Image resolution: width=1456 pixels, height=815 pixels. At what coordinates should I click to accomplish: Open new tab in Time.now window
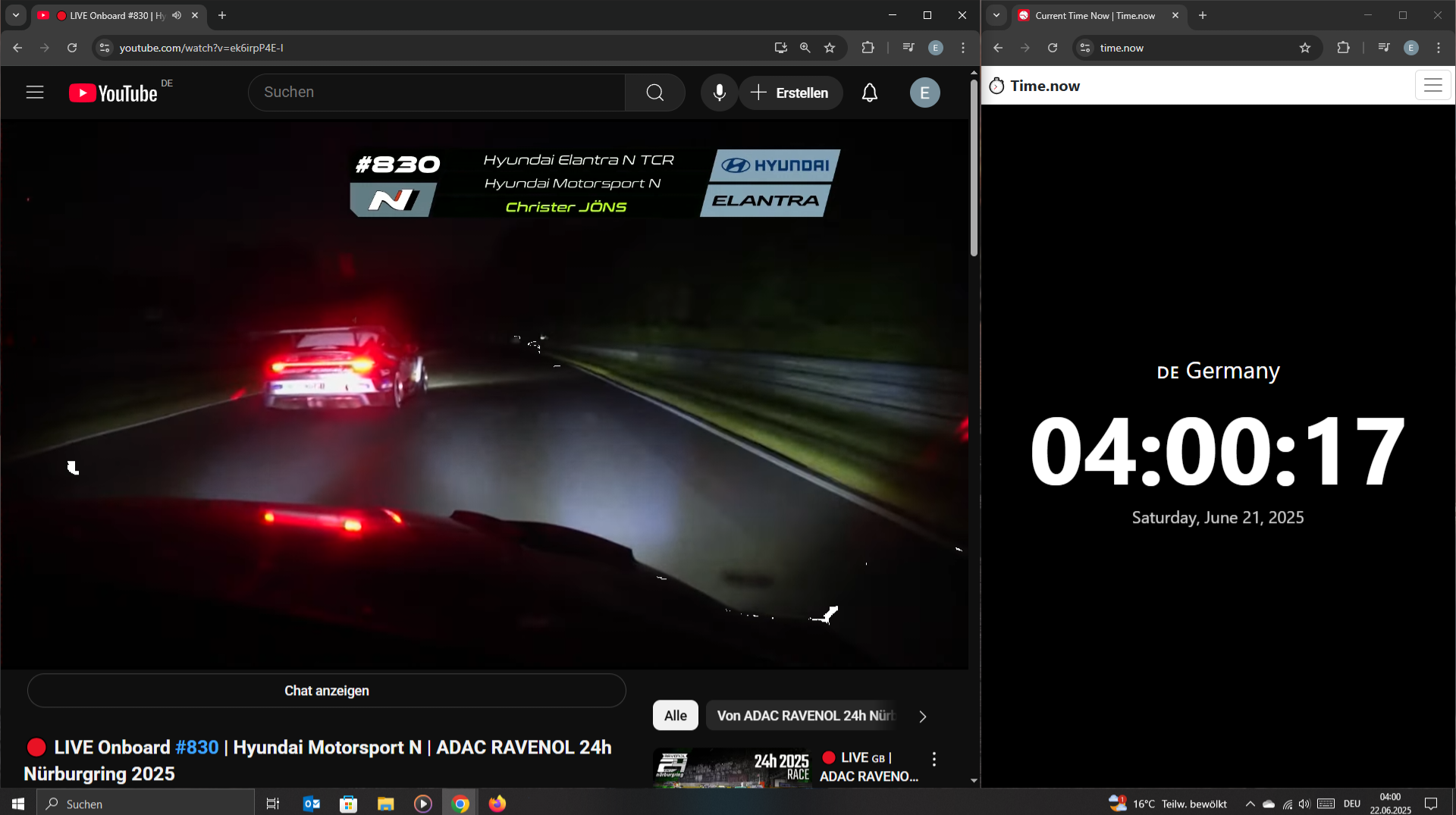1203,15
